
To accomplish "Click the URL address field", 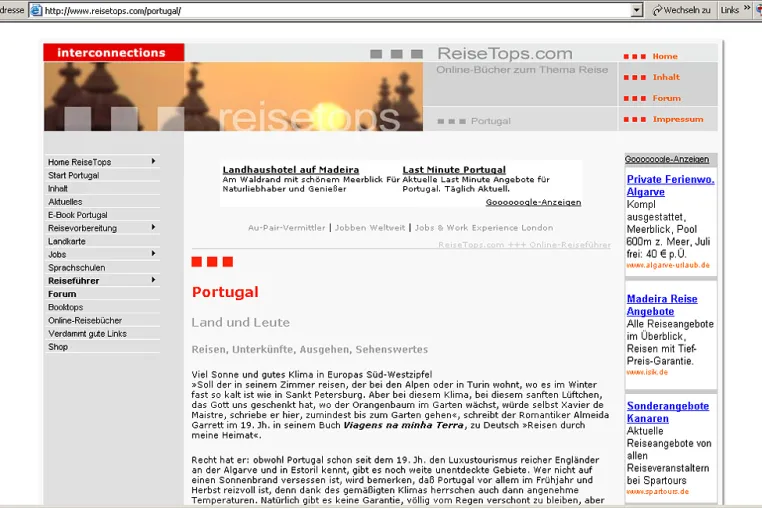I will (x=335, y=10).
